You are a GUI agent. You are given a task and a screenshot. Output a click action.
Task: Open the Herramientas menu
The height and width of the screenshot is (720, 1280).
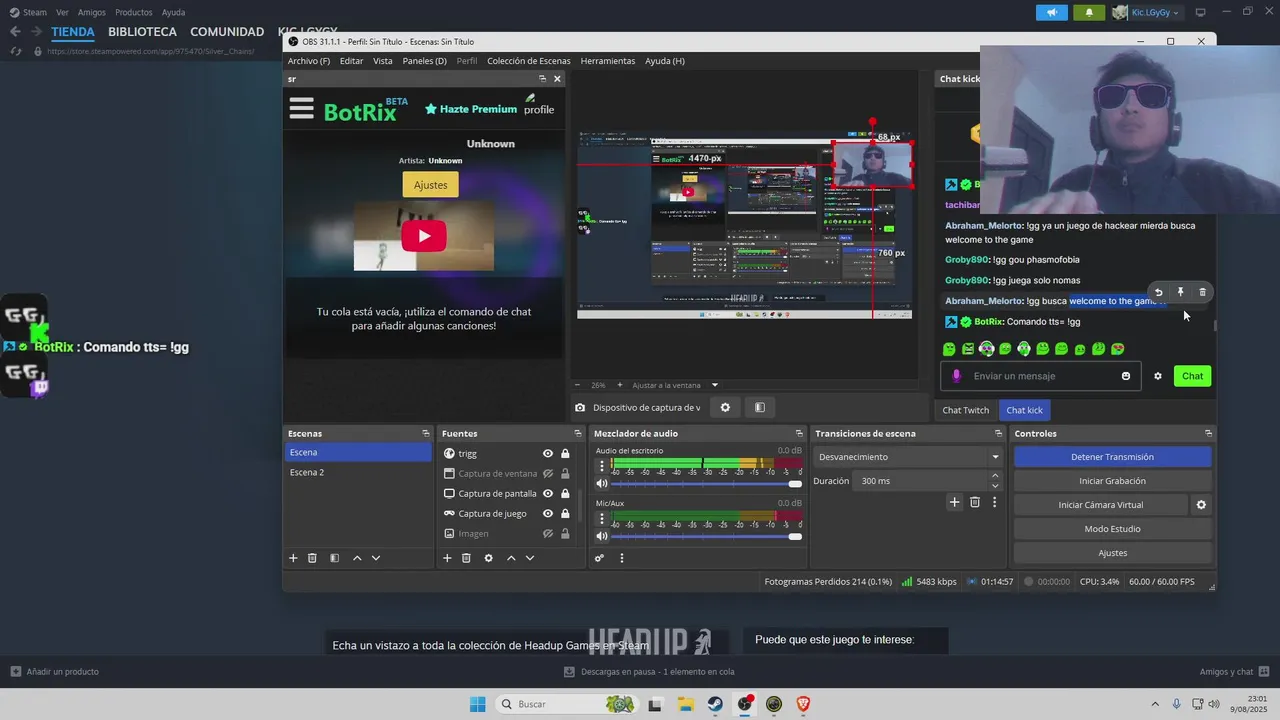click(607, 61)
